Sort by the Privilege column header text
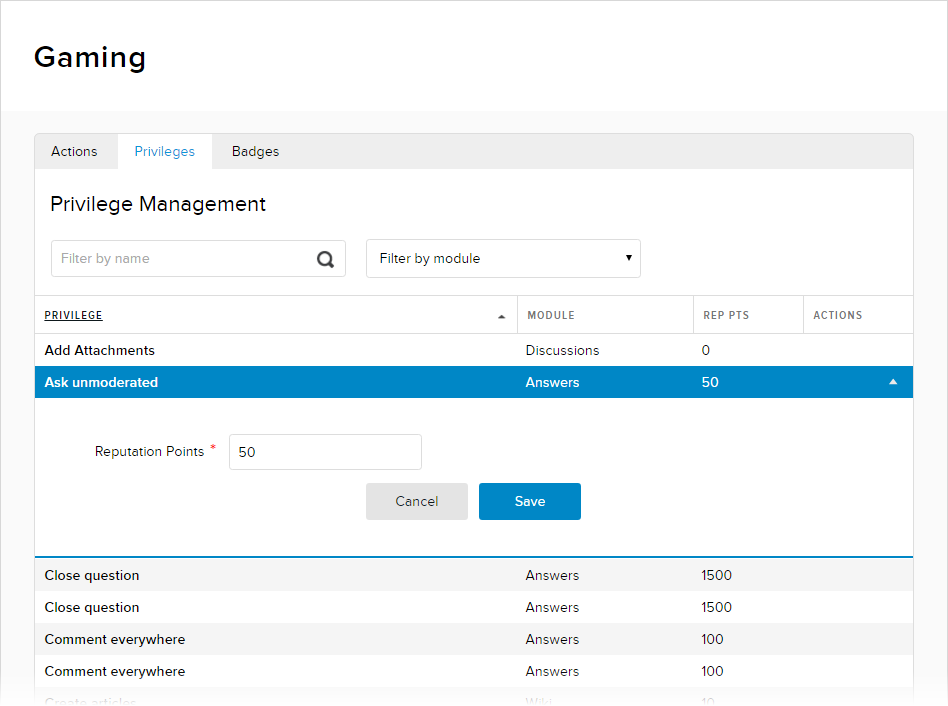948x706 pixels. coord(73,315)
